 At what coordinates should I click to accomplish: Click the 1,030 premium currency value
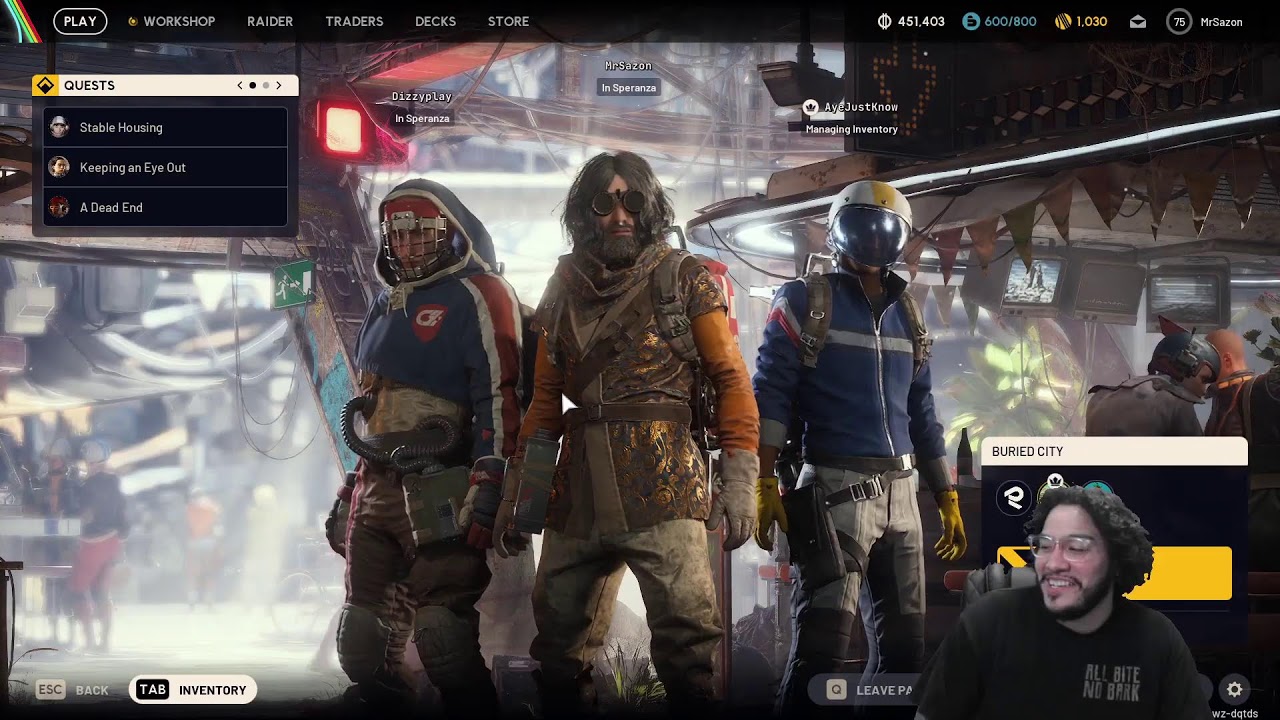tap(1091, 21)
